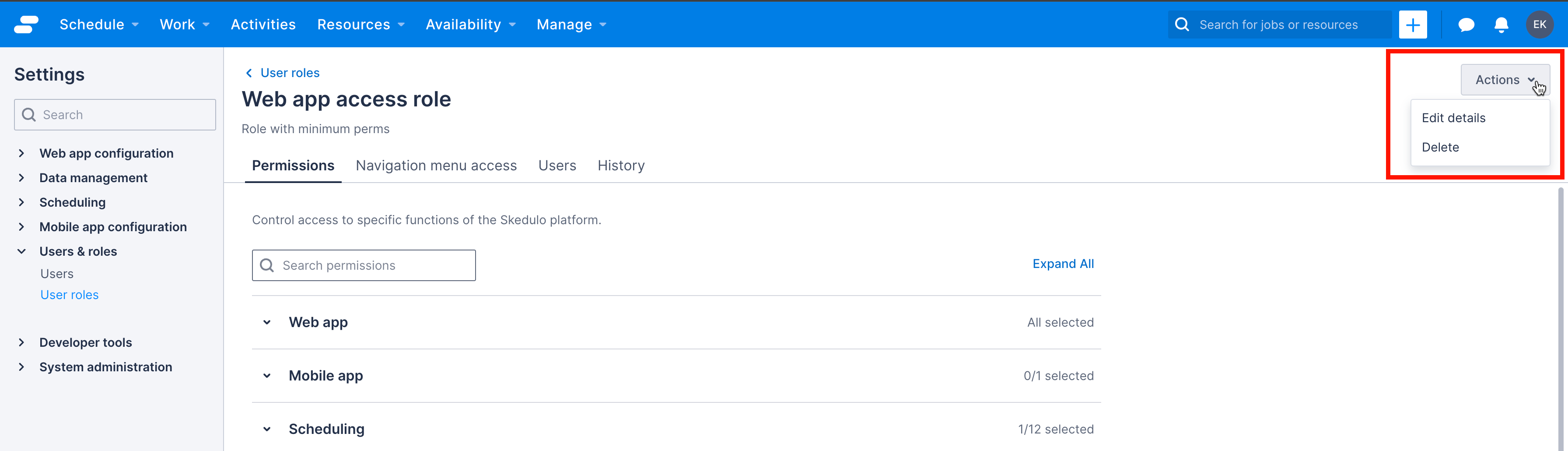Switch to the Navigation menu access tab
The image size is (1568, 451).
[436, 165]
